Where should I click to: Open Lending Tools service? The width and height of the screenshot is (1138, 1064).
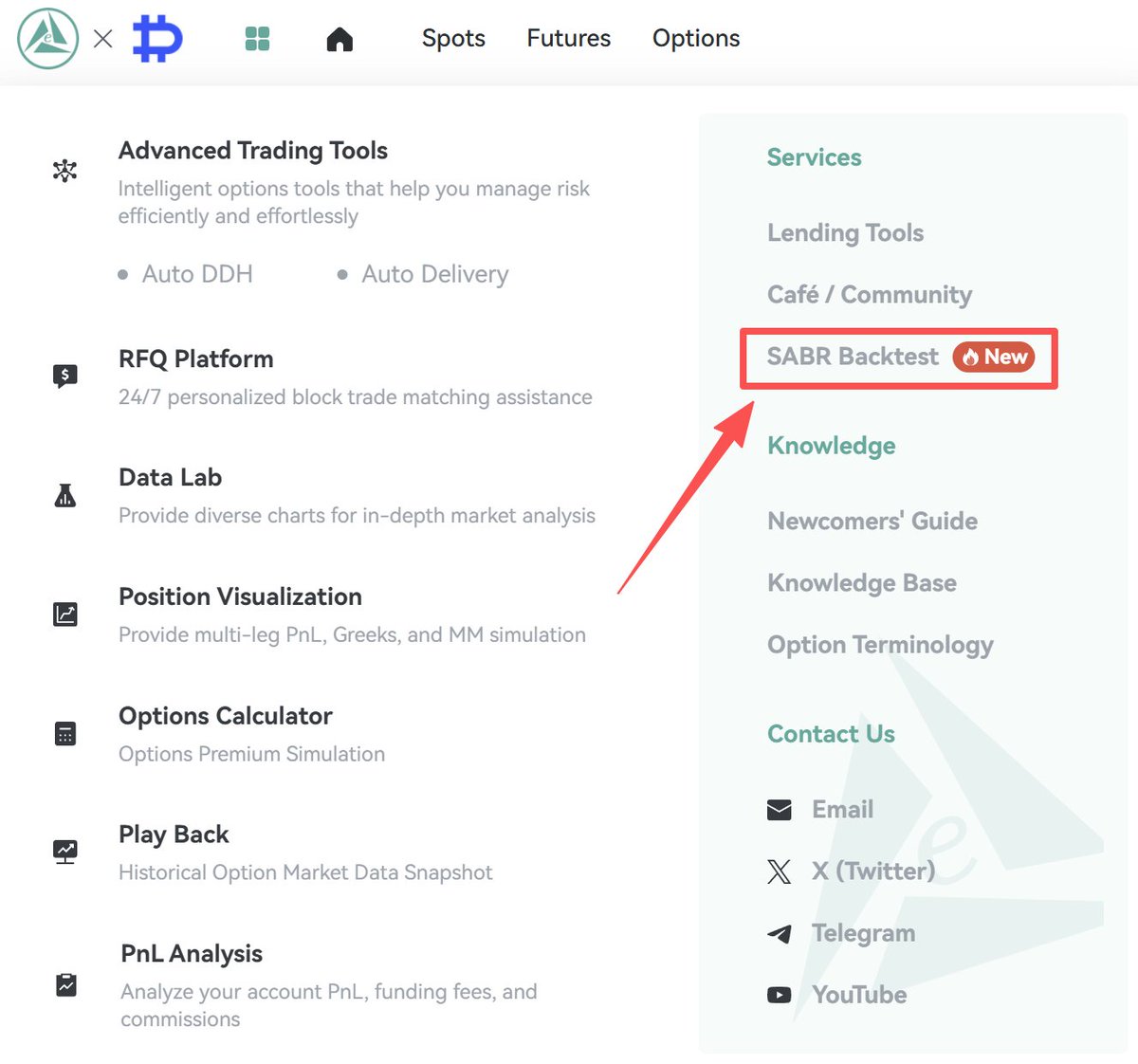[846, 233]
